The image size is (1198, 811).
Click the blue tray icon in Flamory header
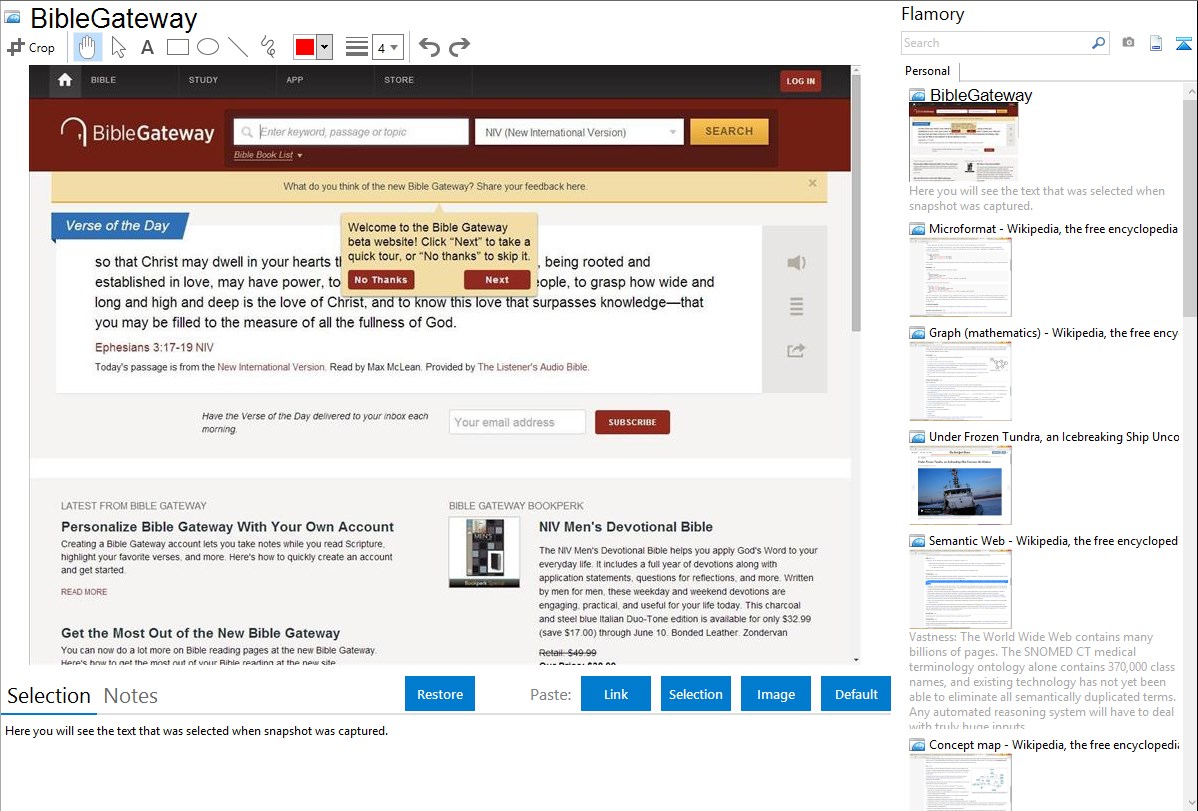1183,43
